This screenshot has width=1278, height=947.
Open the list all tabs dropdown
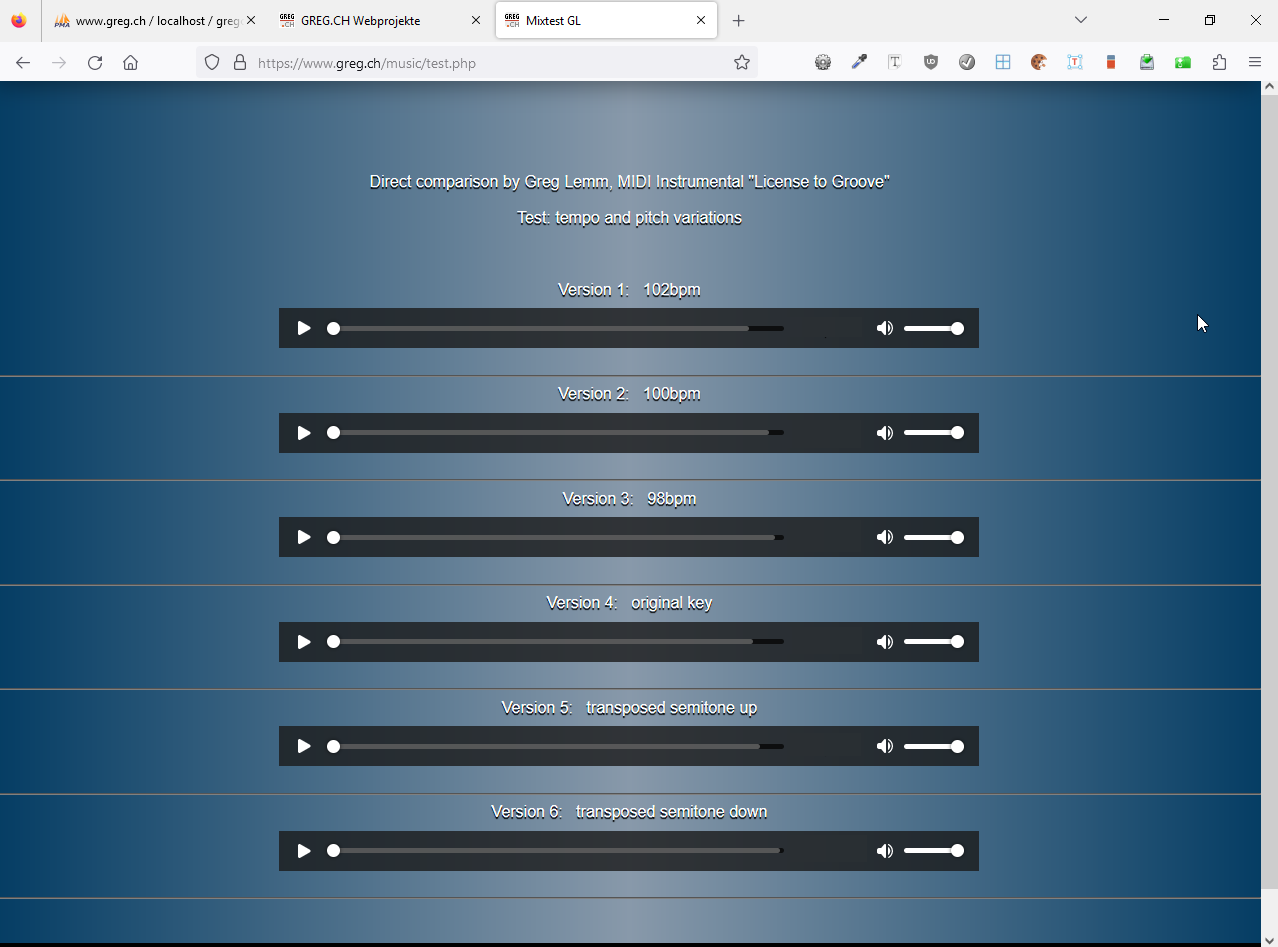coord(1080,20)
